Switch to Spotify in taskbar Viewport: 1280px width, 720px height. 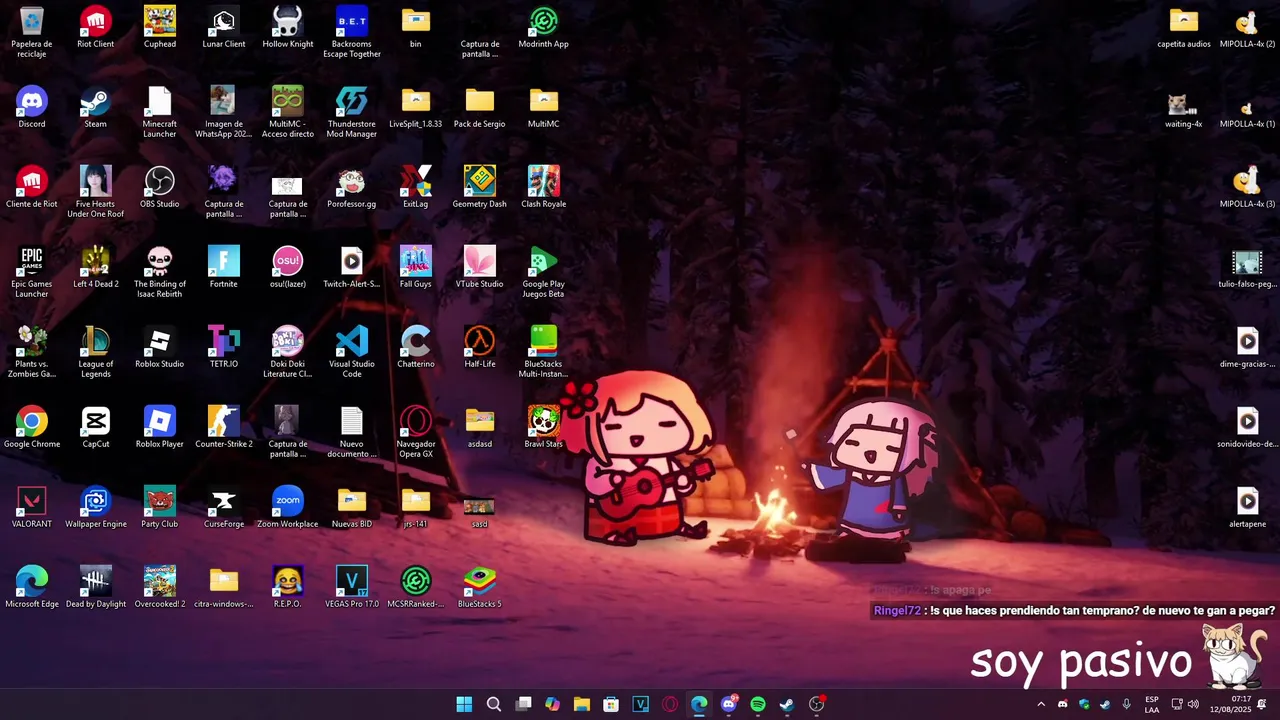[758, 704]
